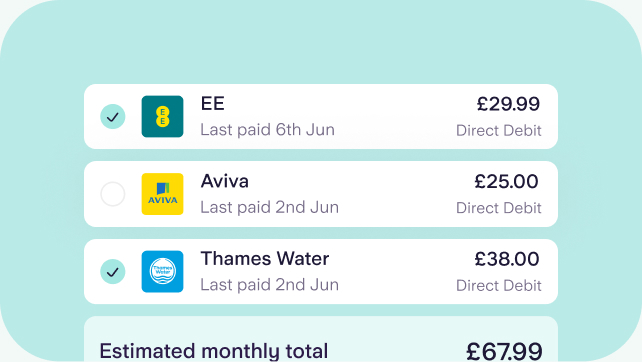The width and height of the screenshot is (642, 362).
Task: Click Direct Debit label on Aviva row
Action: (499, 208)
